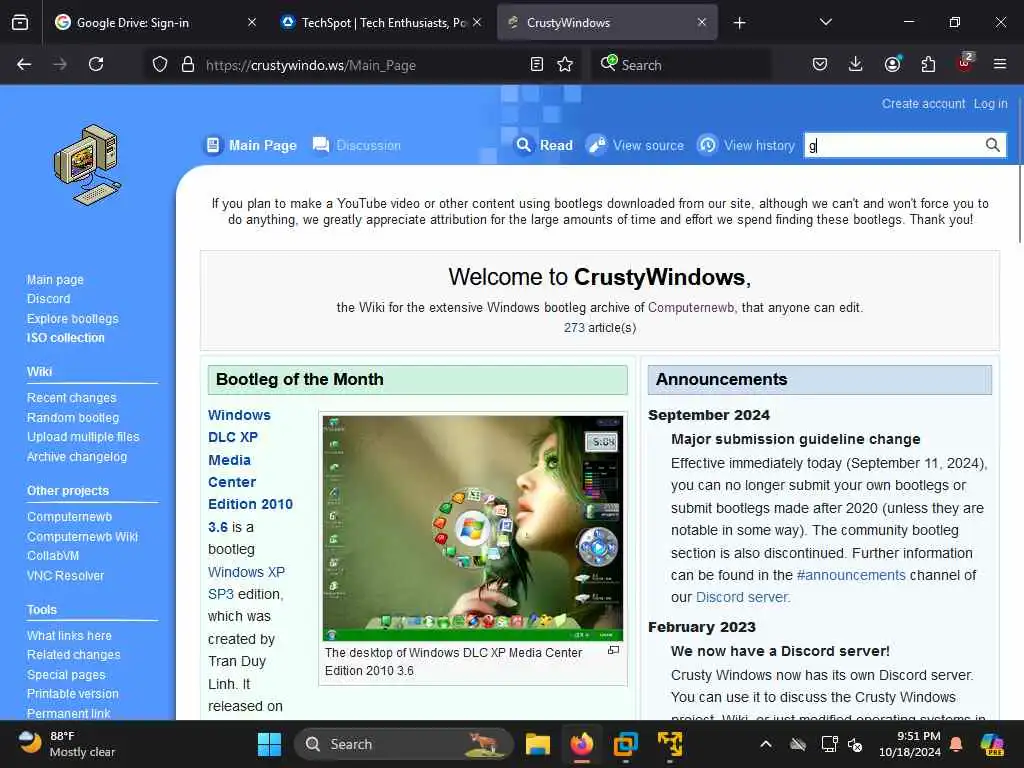The height and width of the screenshot is (768, 1024).
Task: Bookmark this page with the star icon
Action: pyautogui.click(x=565, y=64)
